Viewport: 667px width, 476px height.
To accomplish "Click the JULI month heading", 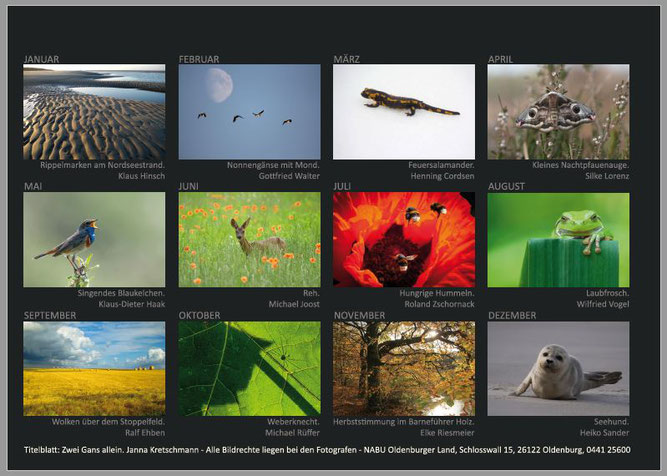I will click(342, 186).
